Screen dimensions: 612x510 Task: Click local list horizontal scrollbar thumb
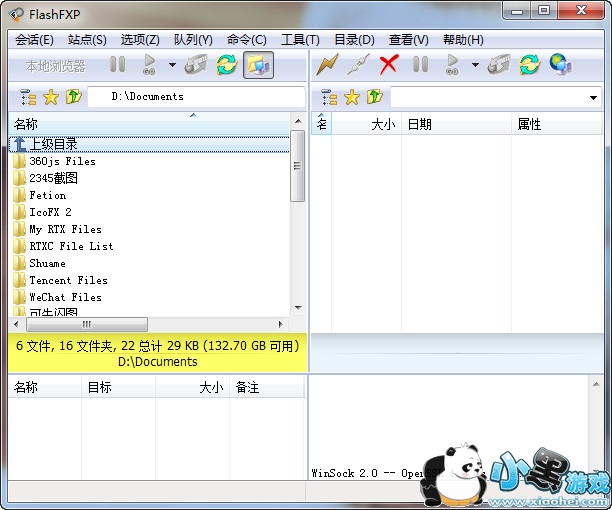[x=87, y=324]
